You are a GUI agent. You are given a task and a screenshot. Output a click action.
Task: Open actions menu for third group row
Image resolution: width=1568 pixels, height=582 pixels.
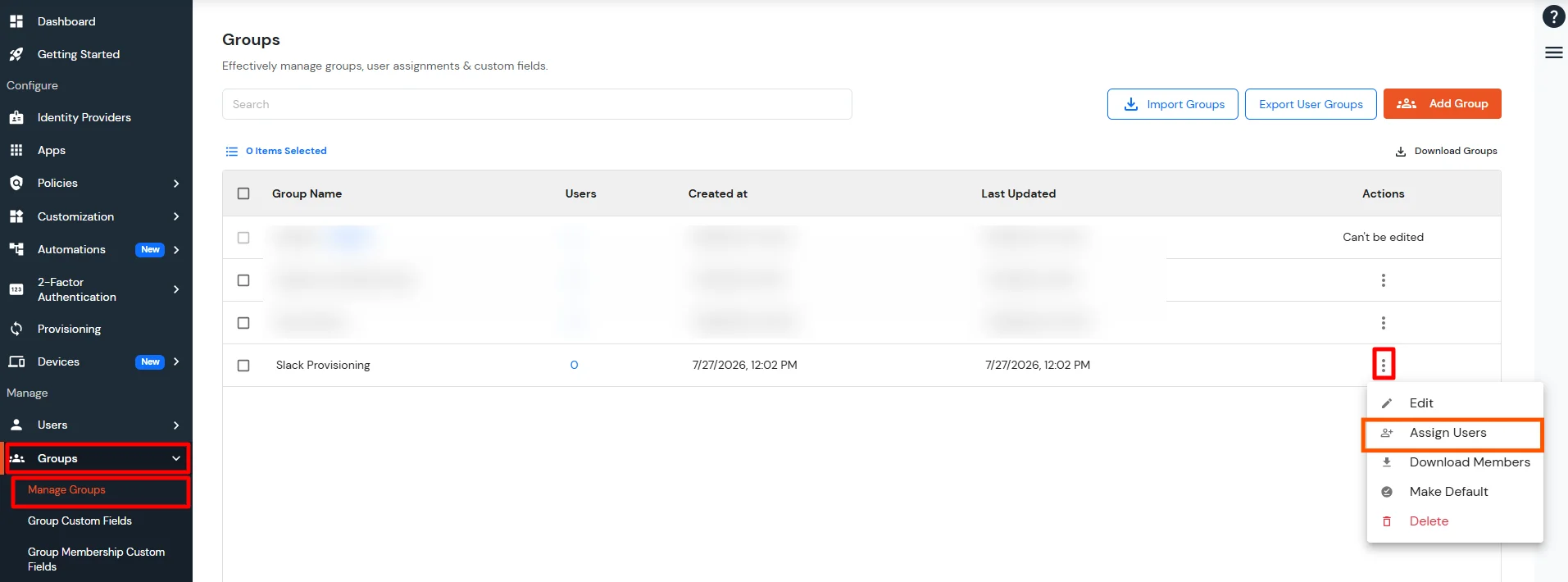click(x=1384, y=323)
